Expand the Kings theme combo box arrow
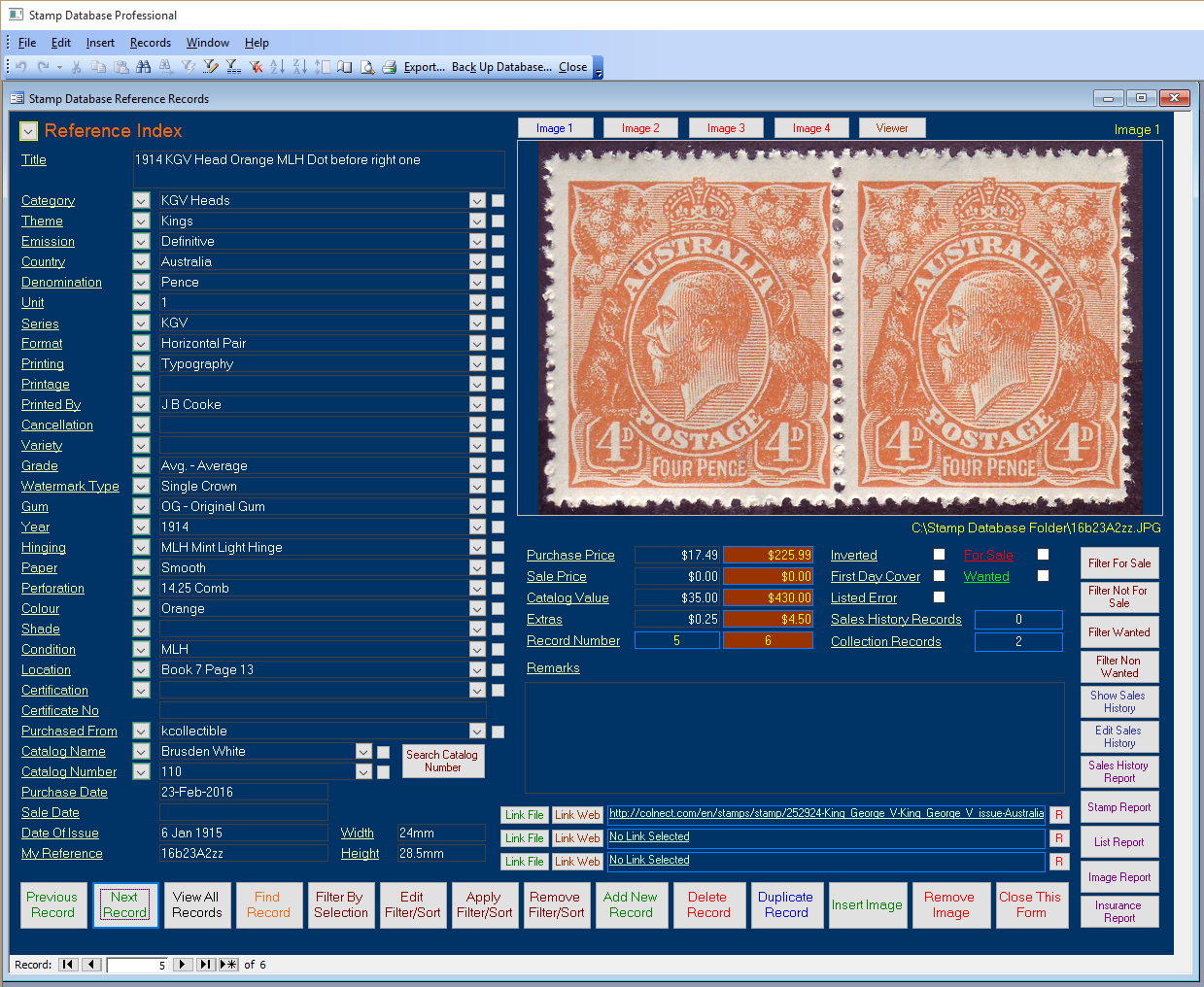Viewport: 1204px width, 987px height. point(477,221)
